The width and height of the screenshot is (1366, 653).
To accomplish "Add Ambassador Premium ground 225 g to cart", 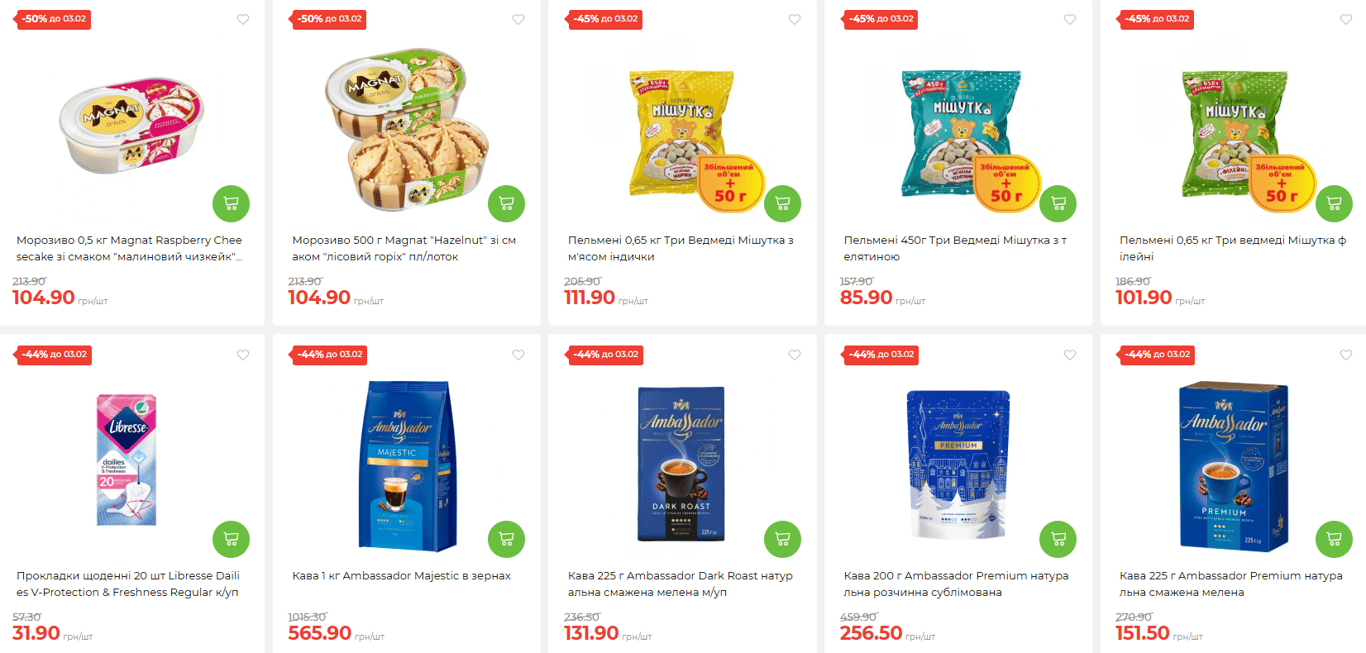I will tap(1333, 539).
